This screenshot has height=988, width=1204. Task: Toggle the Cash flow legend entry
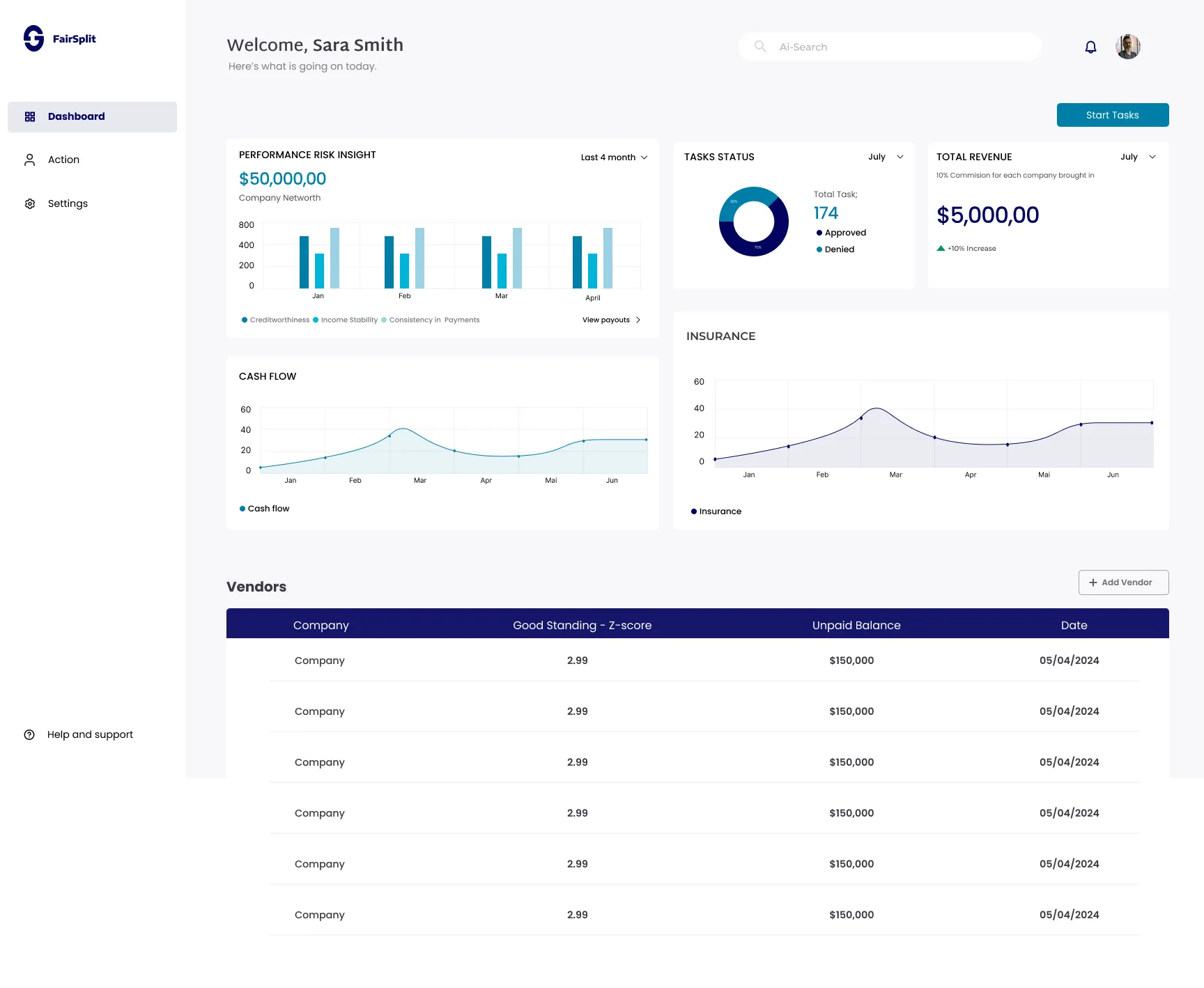pos(264,509)
